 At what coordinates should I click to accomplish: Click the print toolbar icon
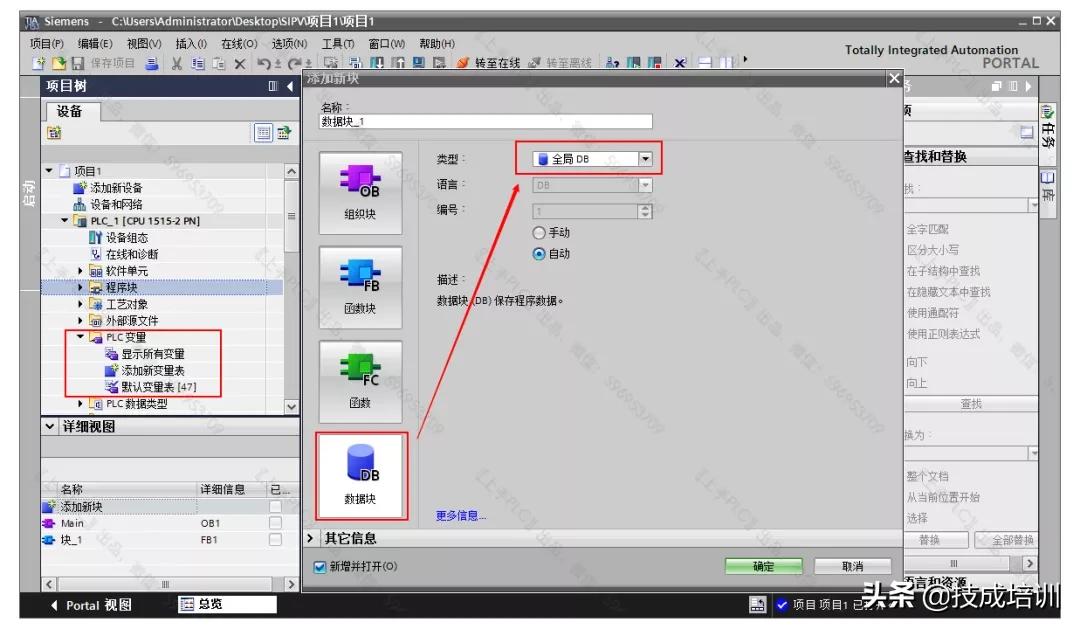pos(152,63)
